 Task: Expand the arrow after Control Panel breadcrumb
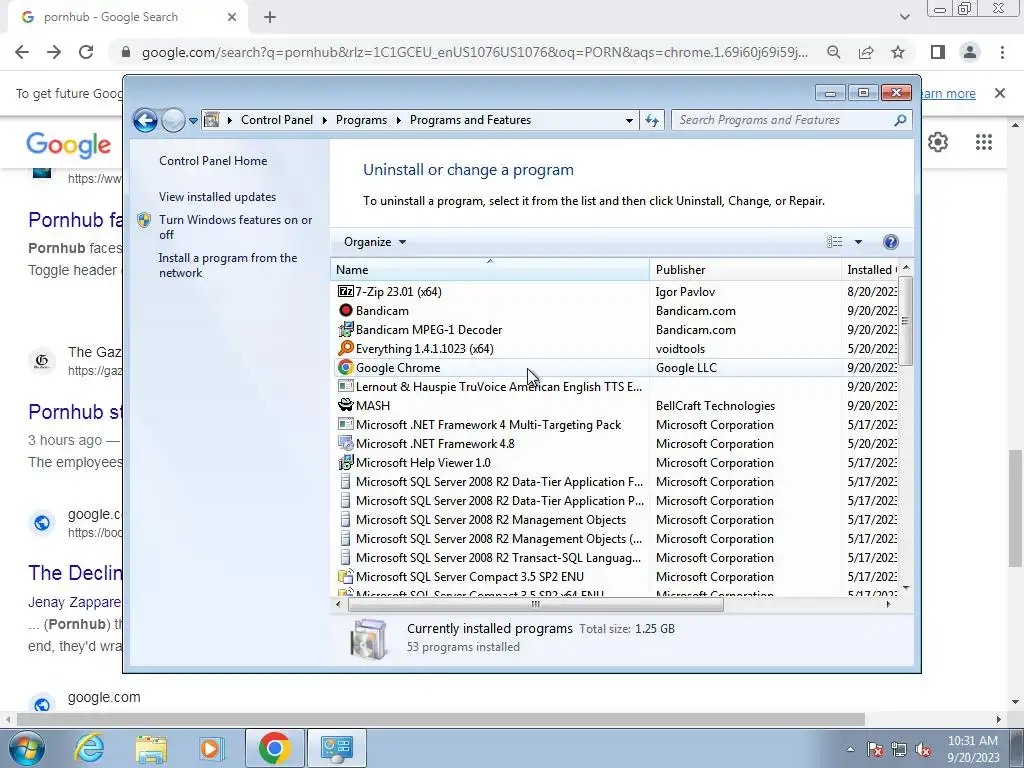pos(325,120)
